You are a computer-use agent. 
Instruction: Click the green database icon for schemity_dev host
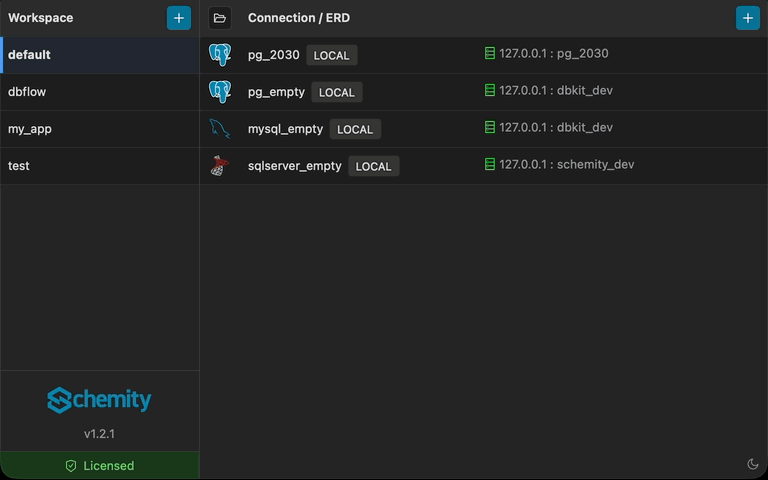(x=490, y=165)
